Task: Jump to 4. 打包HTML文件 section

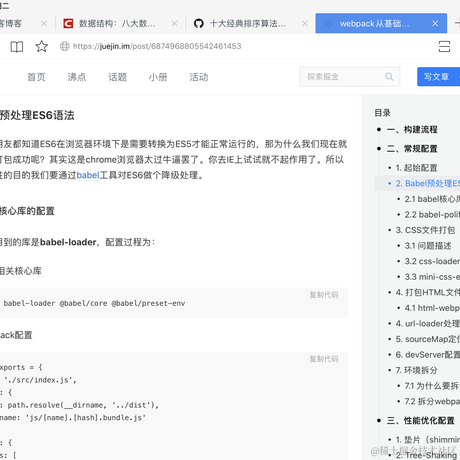Action: [428, 292]
